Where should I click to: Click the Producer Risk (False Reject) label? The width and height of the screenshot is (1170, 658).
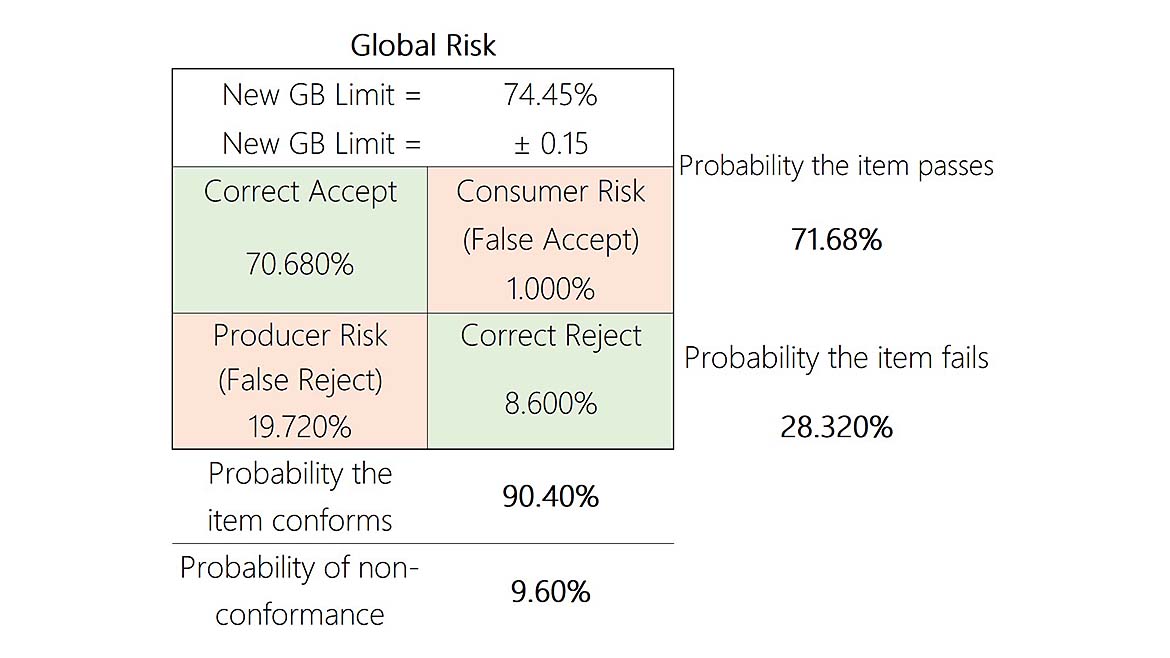(x=300, y=358)
